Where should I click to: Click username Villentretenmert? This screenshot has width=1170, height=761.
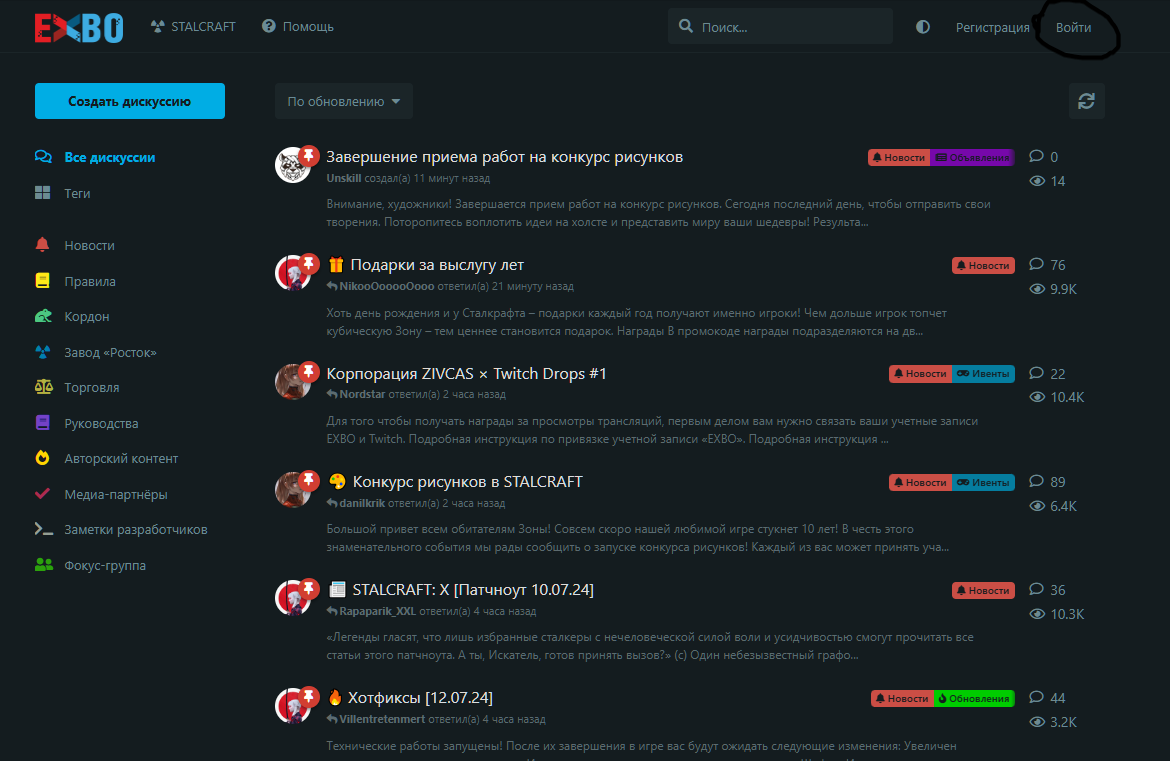[382, 719]
